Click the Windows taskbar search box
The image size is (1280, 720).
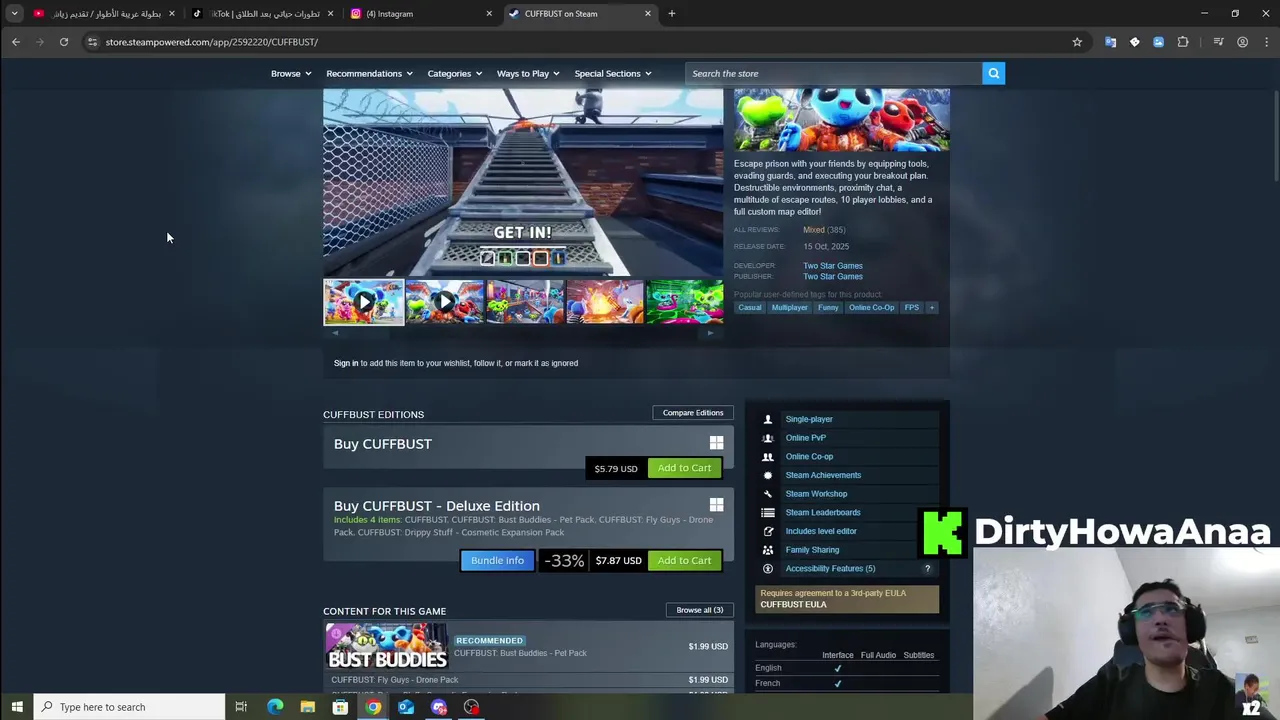point(130,707)
